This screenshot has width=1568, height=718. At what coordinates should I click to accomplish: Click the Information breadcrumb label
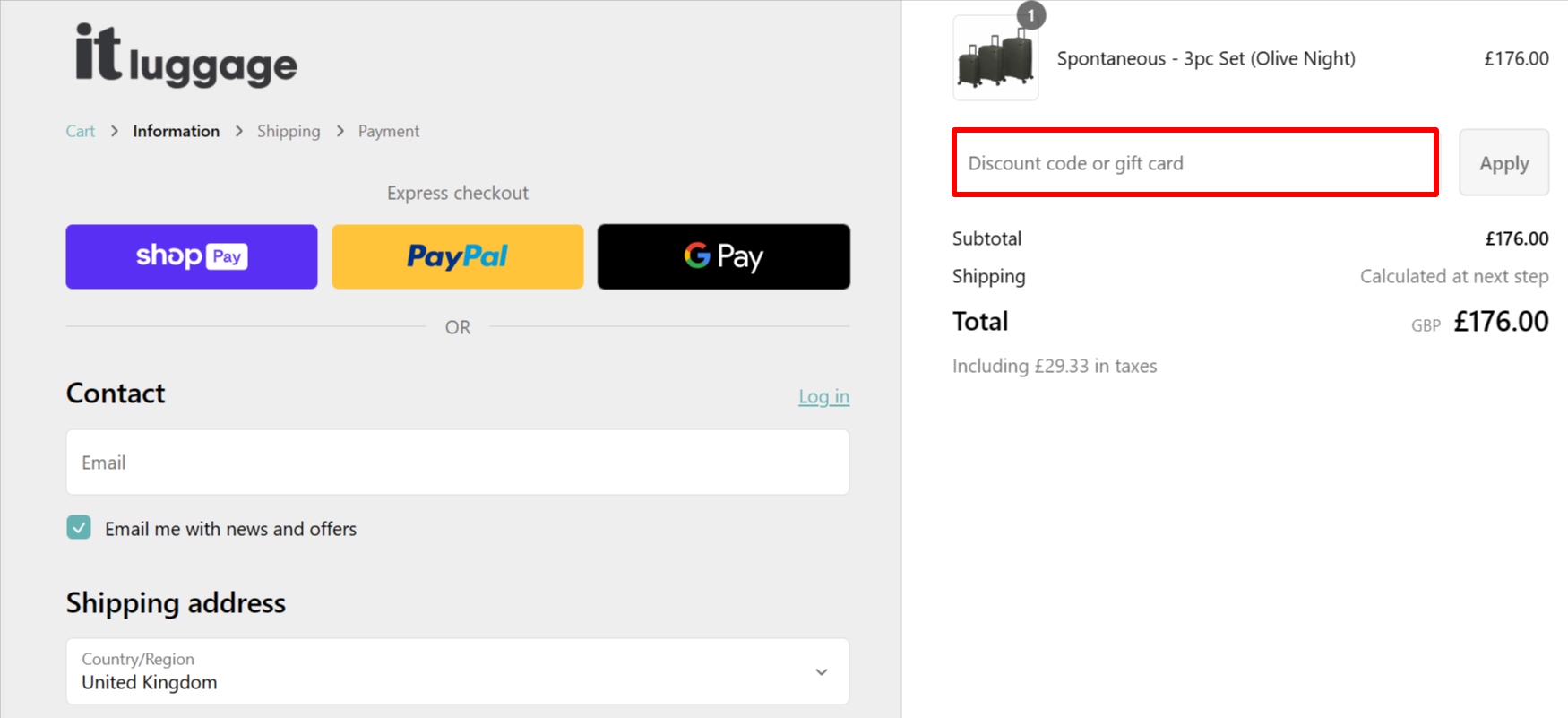[176, 131]
